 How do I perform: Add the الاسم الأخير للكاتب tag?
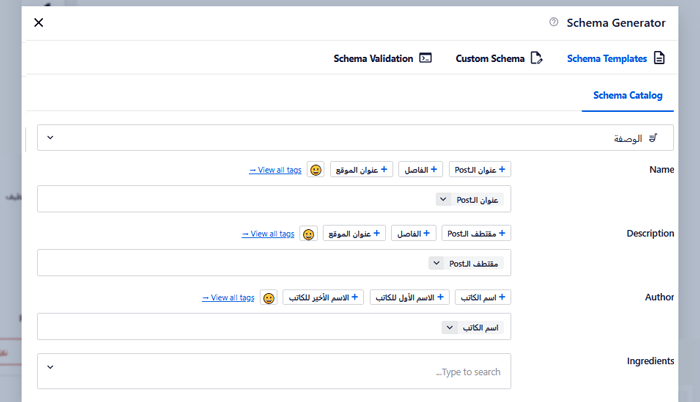click(323, 297)
